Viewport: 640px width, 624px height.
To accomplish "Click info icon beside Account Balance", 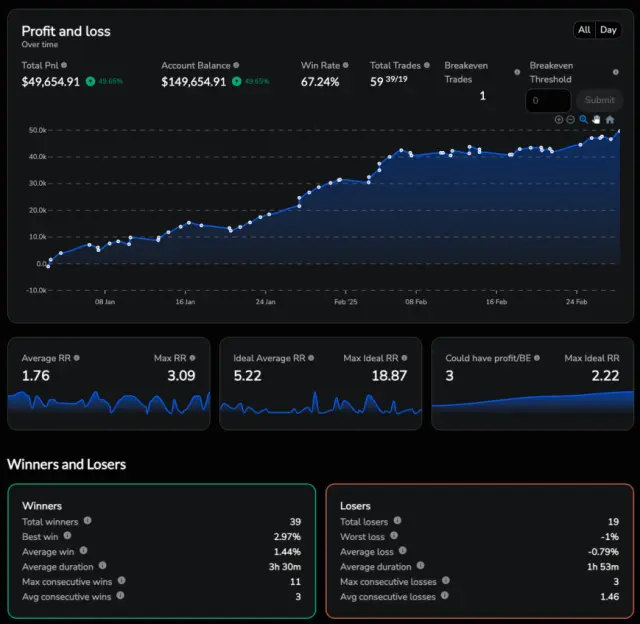I will (236, 66).
